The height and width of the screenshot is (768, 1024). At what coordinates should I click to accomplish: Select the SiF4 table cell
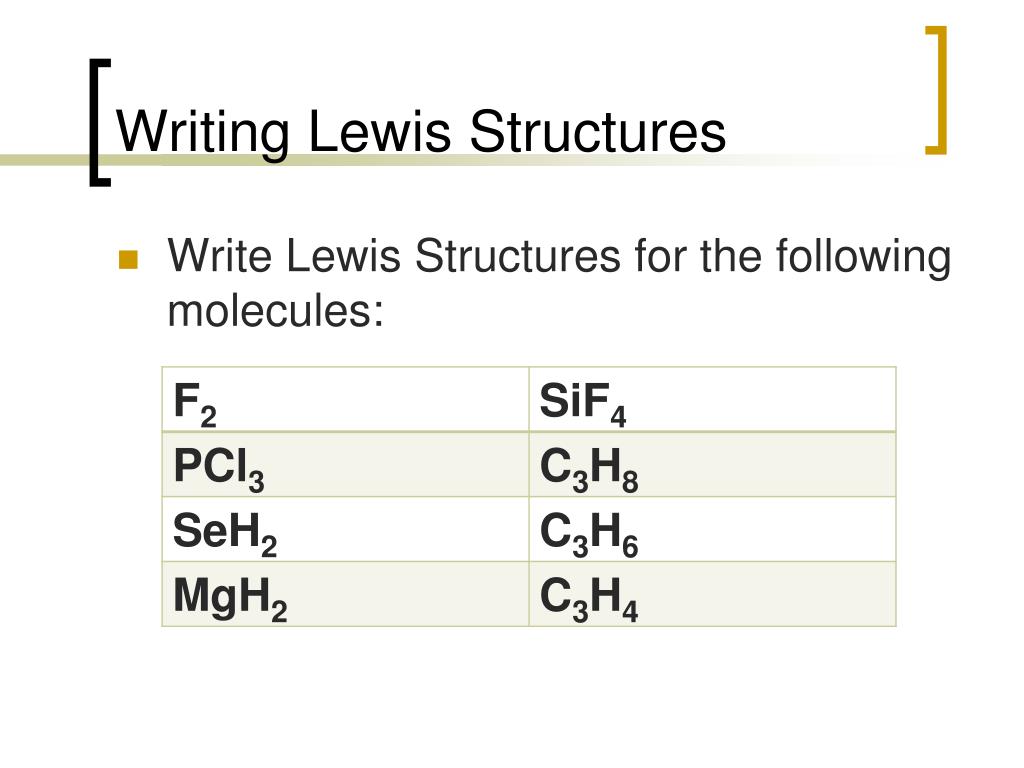(x=712, y=400)
